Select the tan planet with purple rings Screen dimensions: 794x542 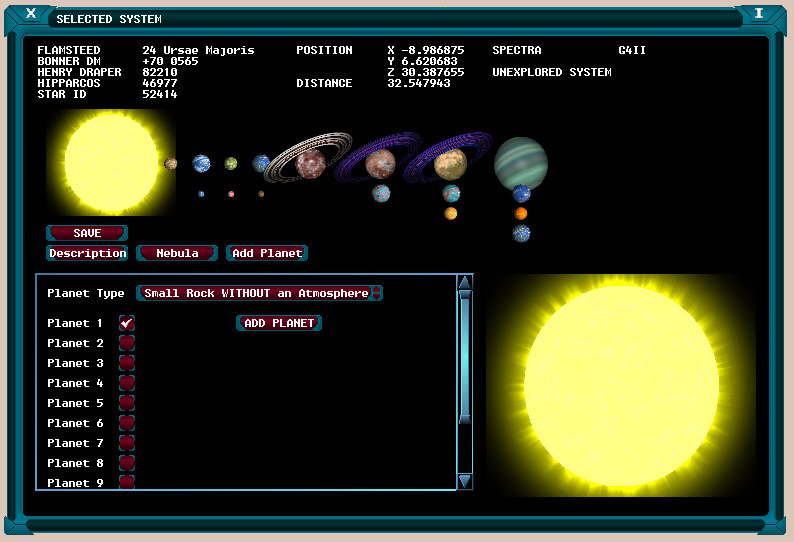(x=450, y=163)
